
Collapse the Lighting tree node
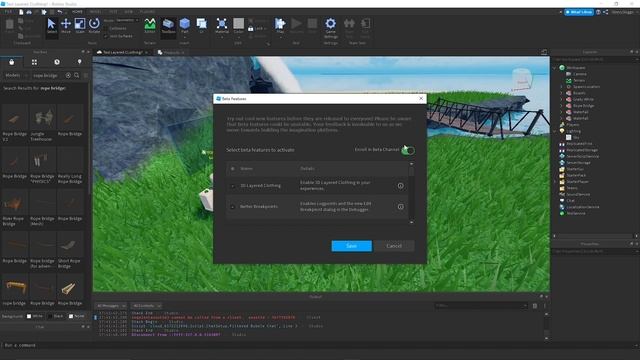click(555, 131)
